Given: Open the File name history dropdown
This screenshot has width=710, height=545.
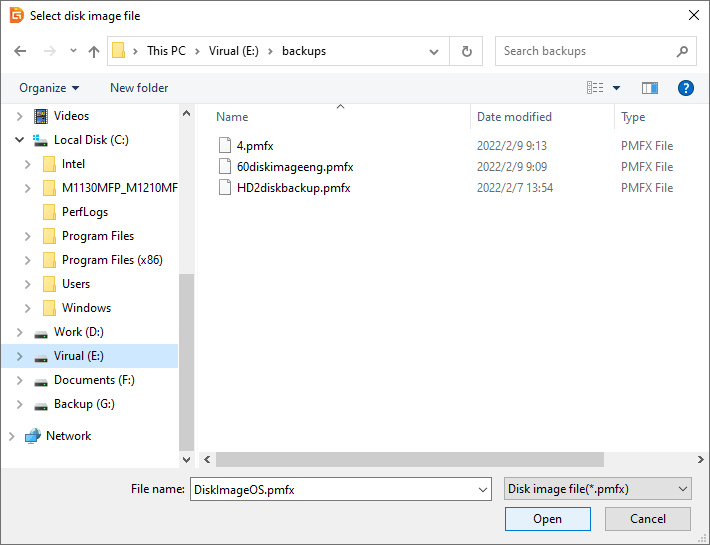Looking at the screenshot, I should point(484,489).
